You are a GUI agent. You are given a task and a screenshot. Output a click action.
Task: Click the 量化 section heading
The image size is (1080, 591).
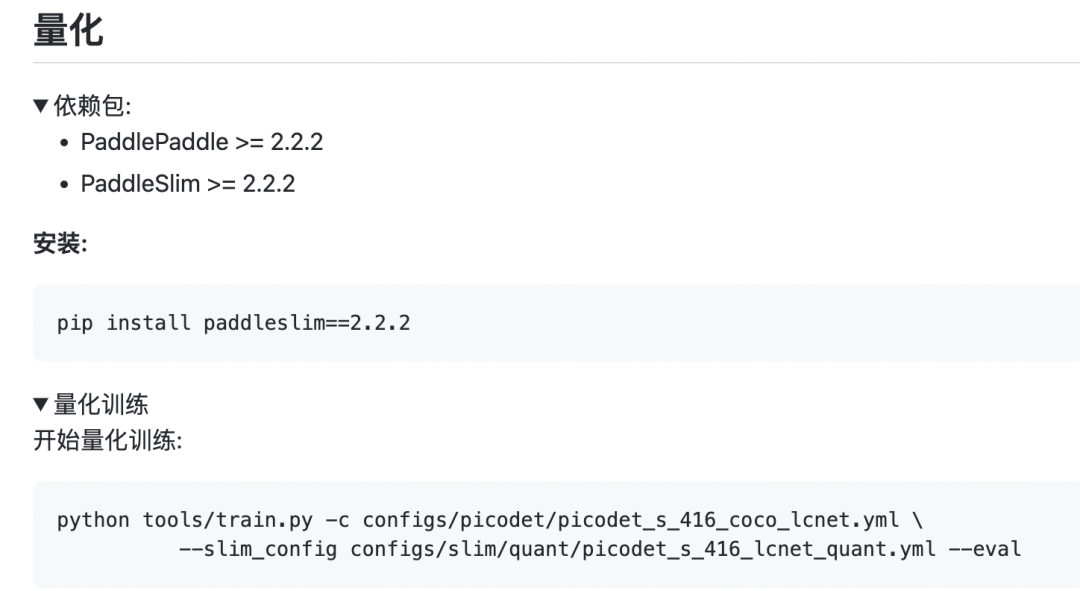68,31
